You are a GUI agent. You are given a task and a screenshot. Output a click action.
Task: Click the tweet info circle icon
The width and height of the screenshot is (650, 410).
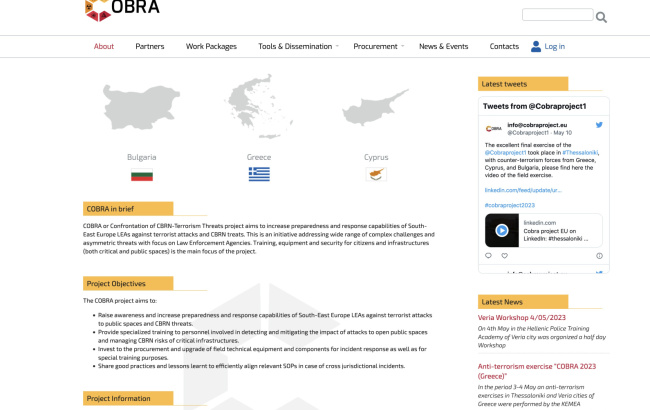(599, 256)
